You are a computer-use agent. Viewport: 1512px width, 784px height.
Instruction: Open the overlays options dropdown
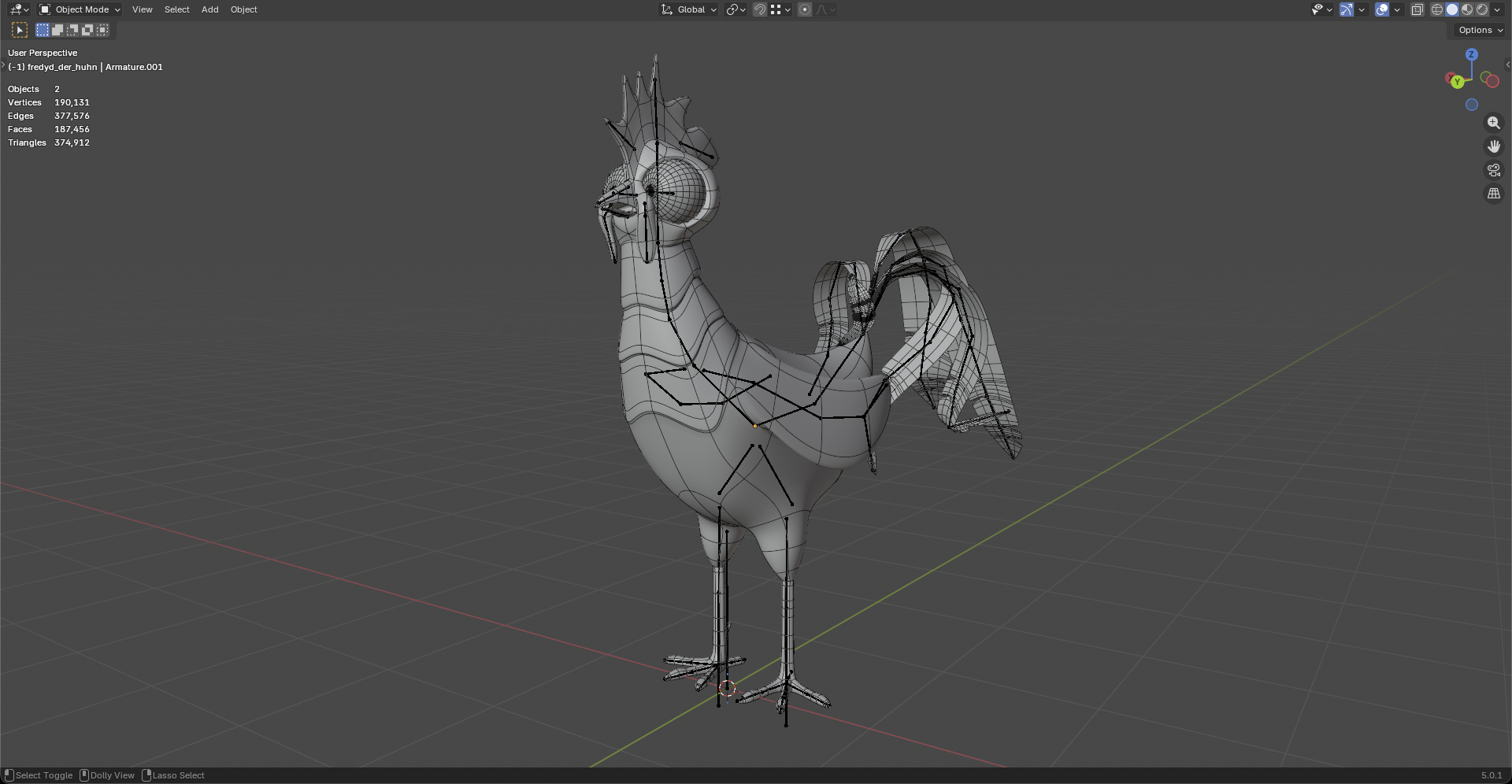1397,9
